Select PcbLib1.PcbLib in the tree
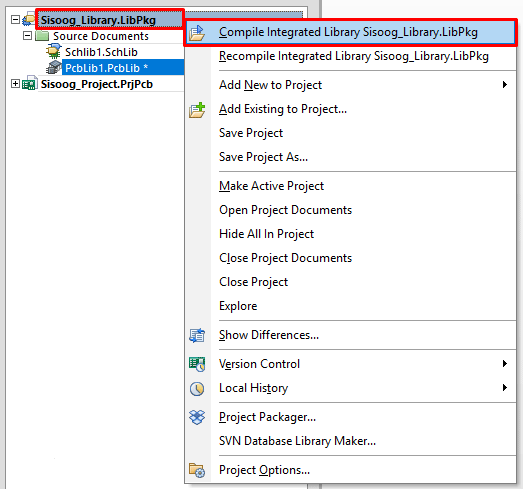Viewport: 523px width, 489px height. pyautogui.click(x=106, y=68)
